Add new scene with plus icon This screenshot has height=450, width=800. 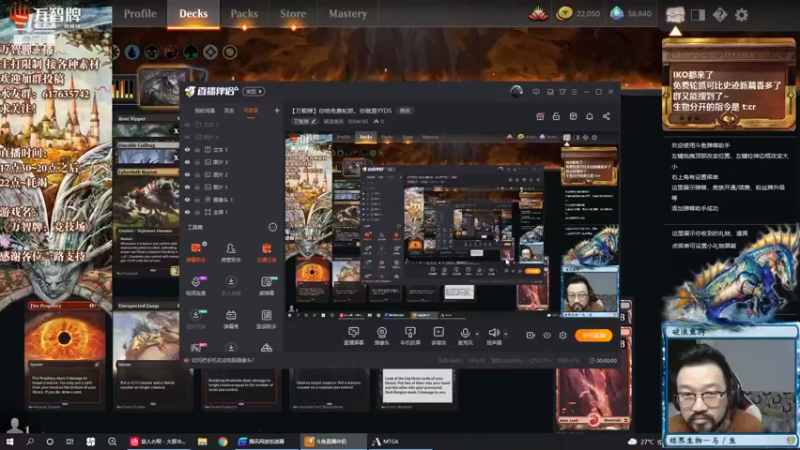coord(277,110)
